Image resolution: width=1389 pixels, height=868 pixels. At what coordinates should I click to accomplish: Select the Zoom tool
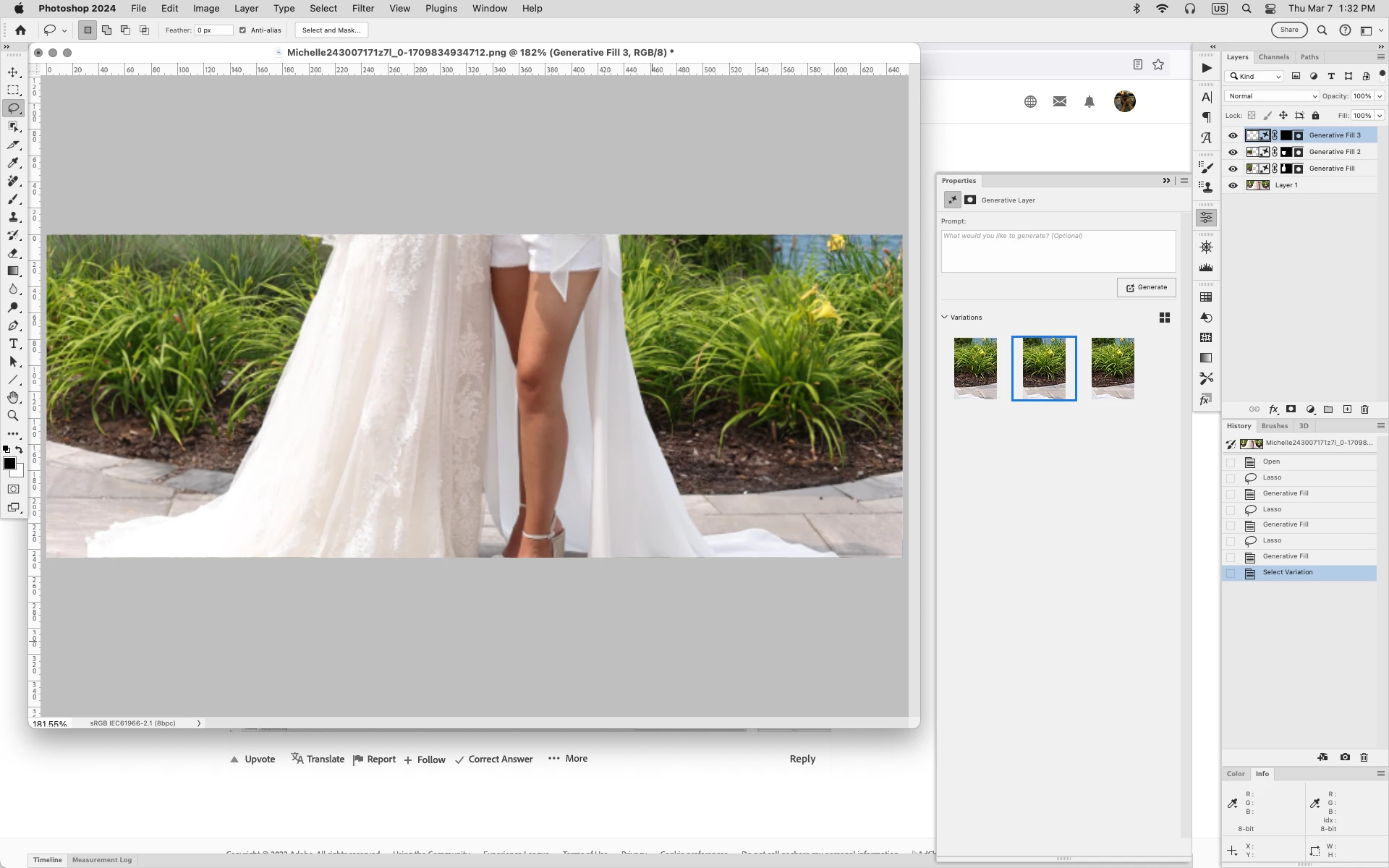coord(13,416)
